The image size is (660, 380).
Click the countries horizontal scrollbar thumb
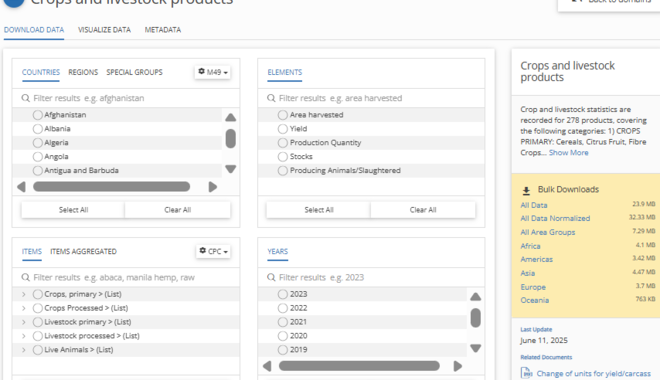tap(112, 186)
